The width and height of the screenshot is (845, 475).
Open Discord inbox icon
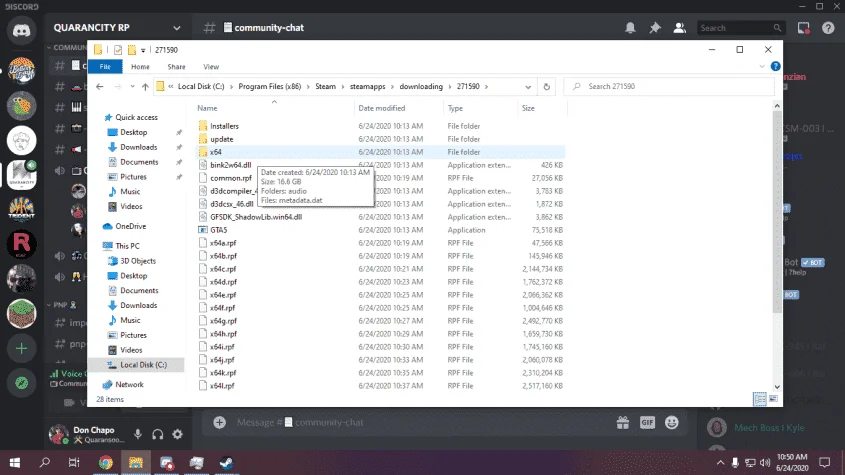click(x=804, y=28)
